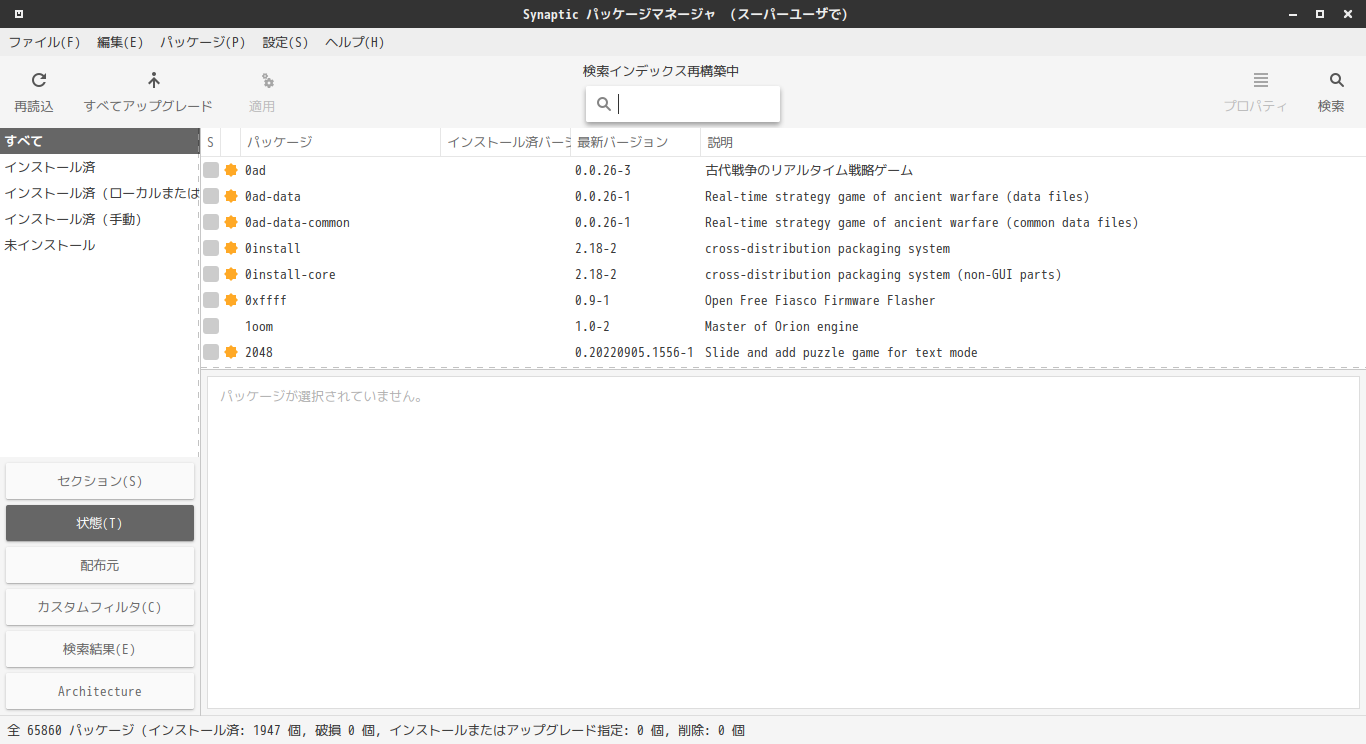
Task: Click the magnifier icon in the quick search box
Action: [604, 104]
